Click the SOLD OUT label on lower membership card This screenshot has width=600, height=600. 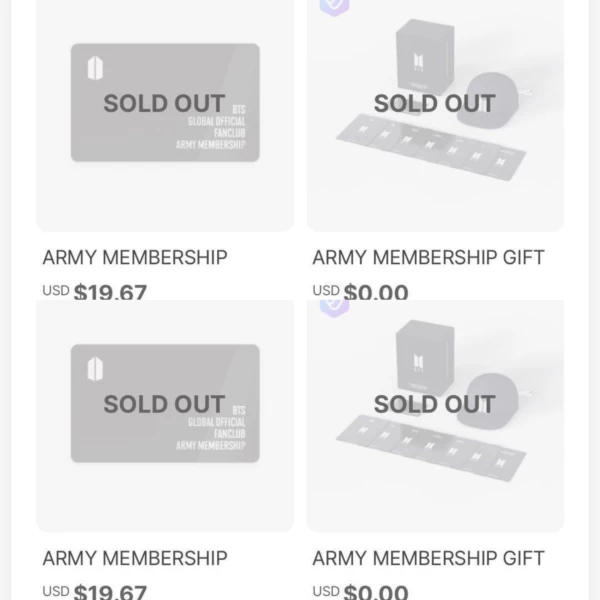[164, 404]
